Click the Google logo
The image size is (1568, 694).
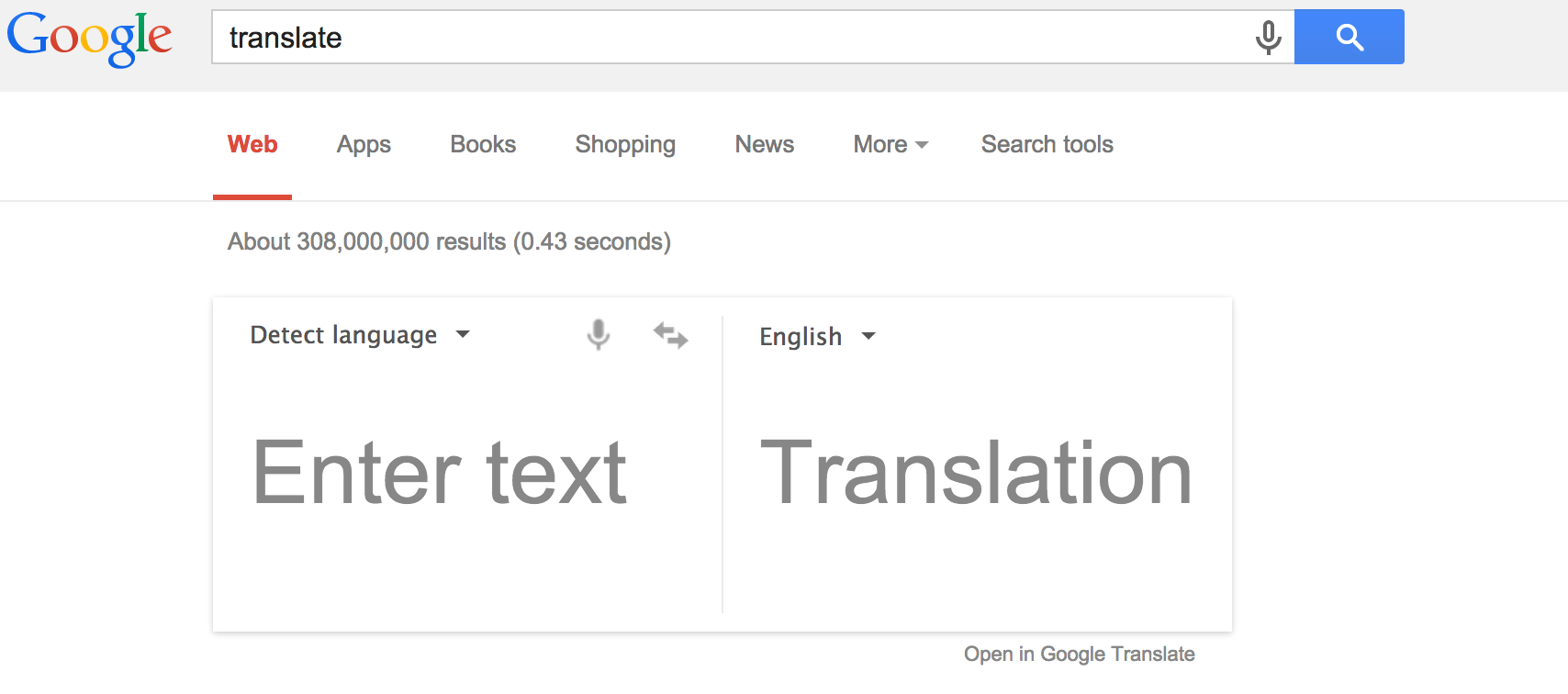click(89, 38)
